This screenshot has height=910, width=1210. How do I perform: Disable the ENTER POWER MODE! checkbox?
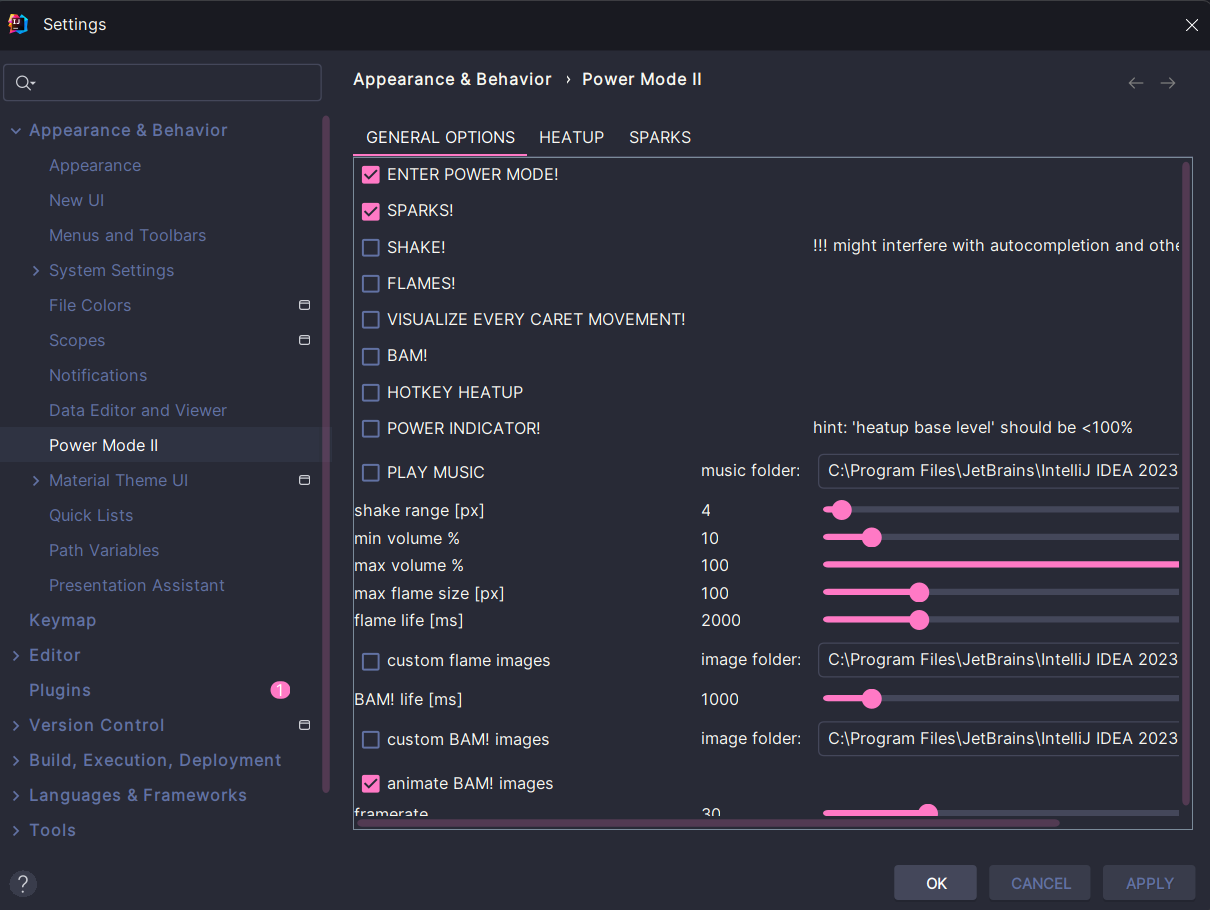click(x=371, y=175)
